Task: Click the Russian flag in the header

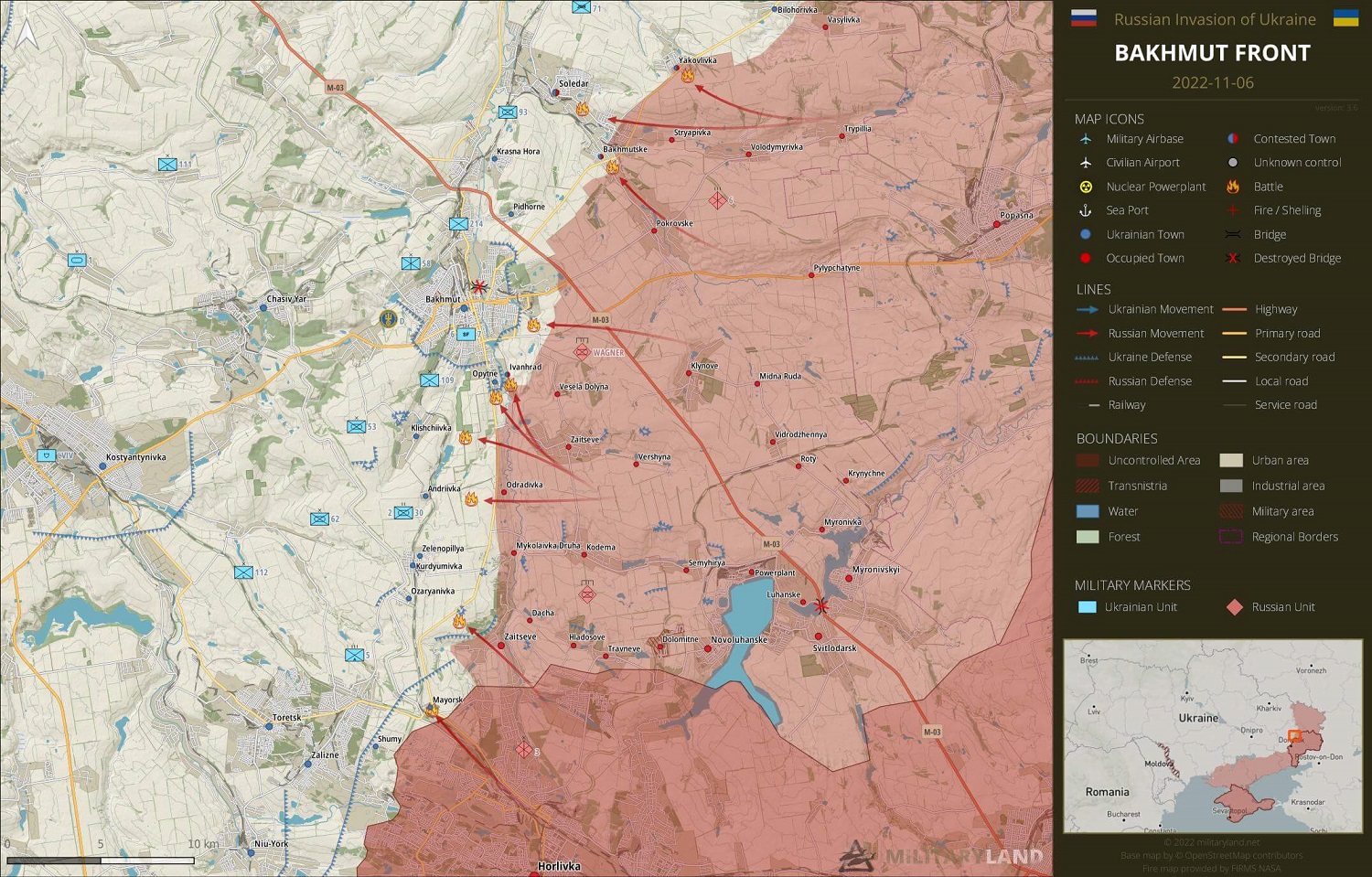Action: [1083, 18]
